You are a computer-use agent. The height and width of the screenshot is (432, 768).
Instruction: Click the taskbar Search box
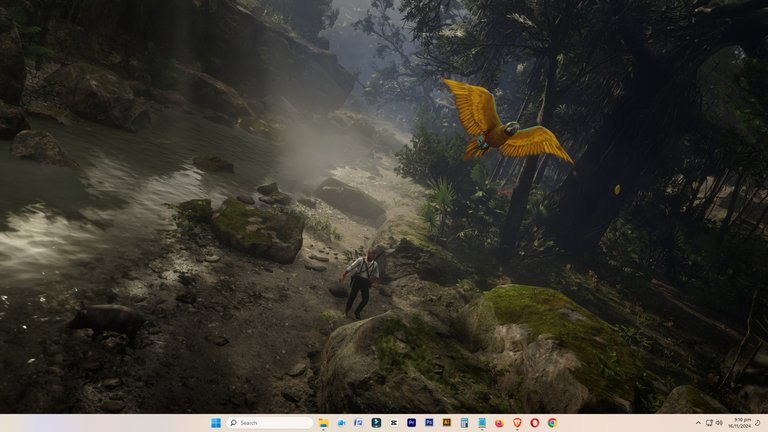[270, 423]
